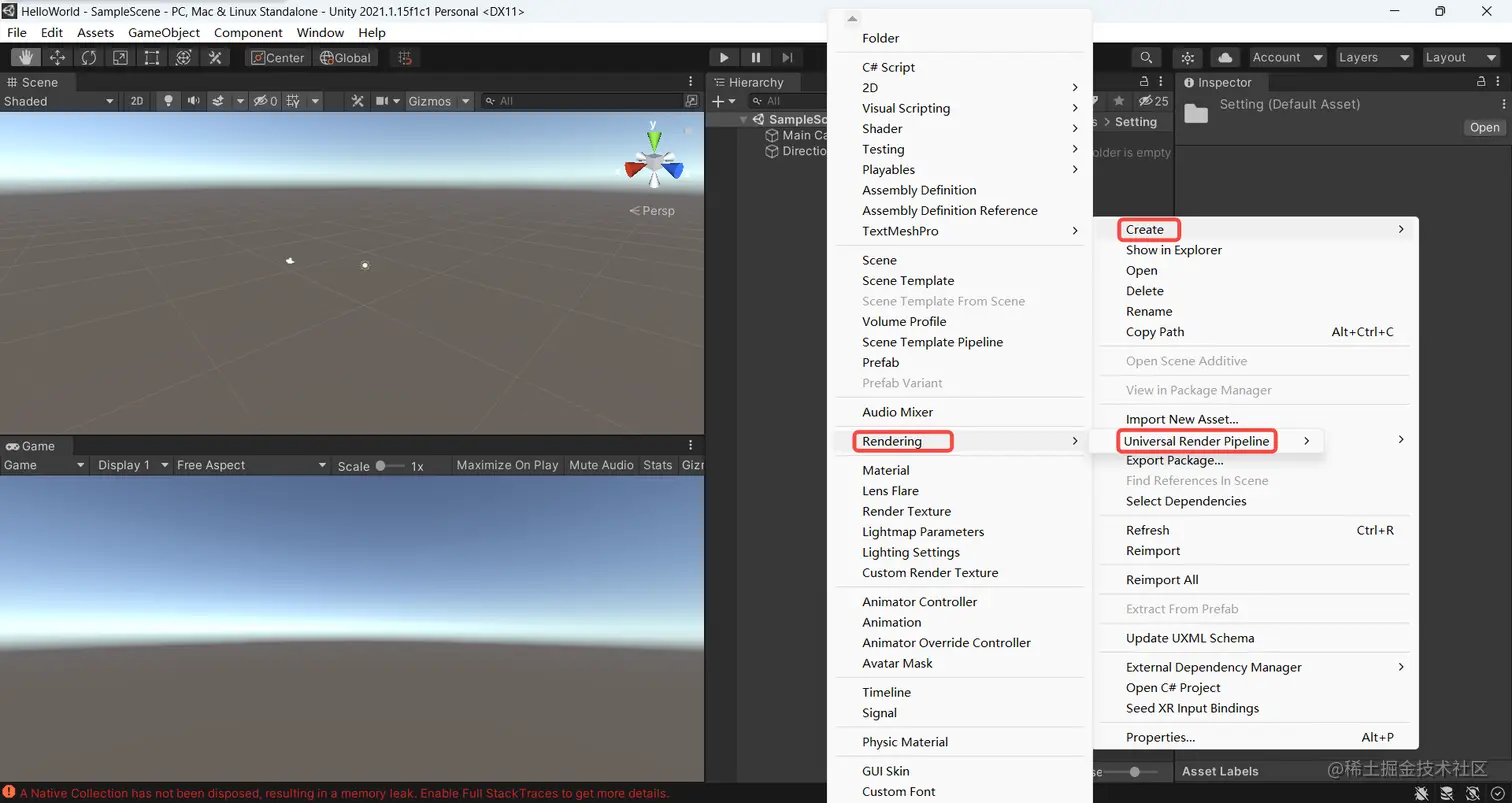Select the Rect tool
Image resolution: width=1512 pixels, height=803 pixels.
[152, 57]
